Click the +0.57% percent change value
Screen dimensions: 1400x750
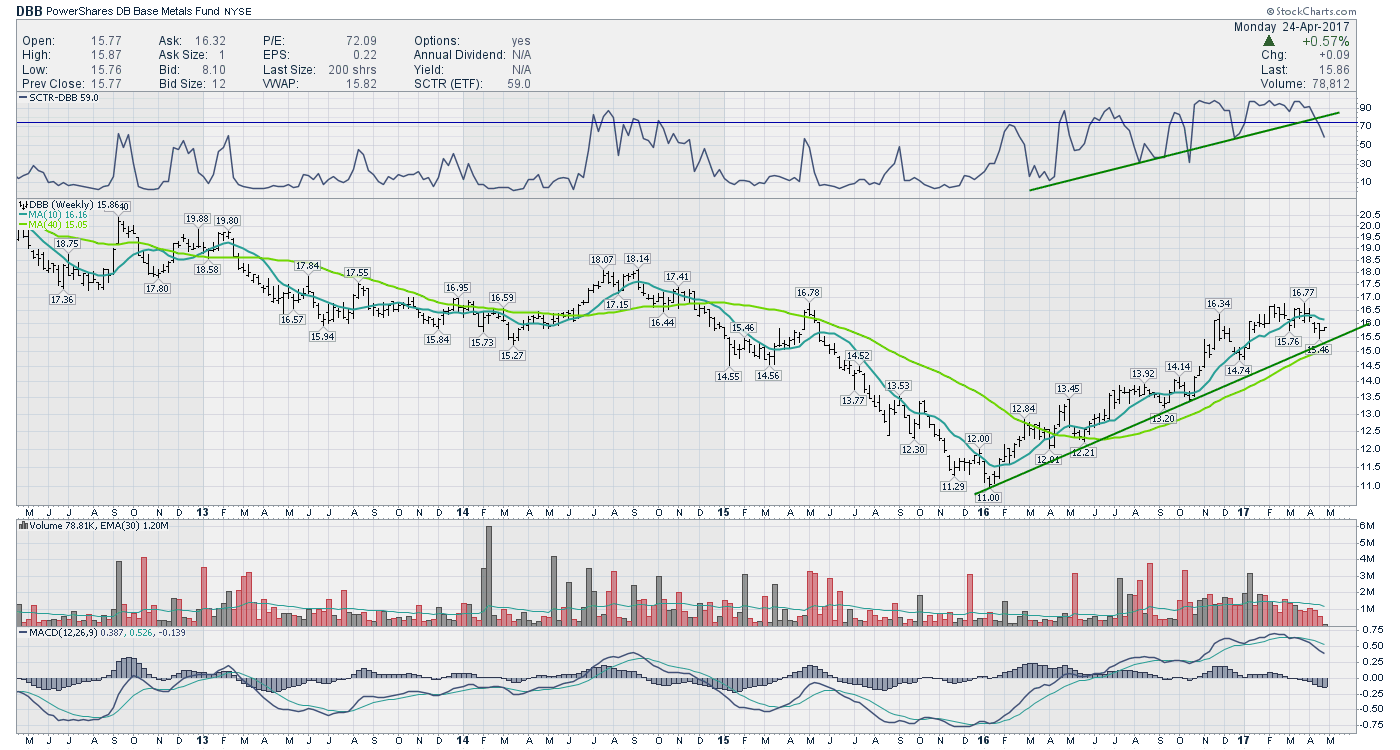tap(1325, 41)
